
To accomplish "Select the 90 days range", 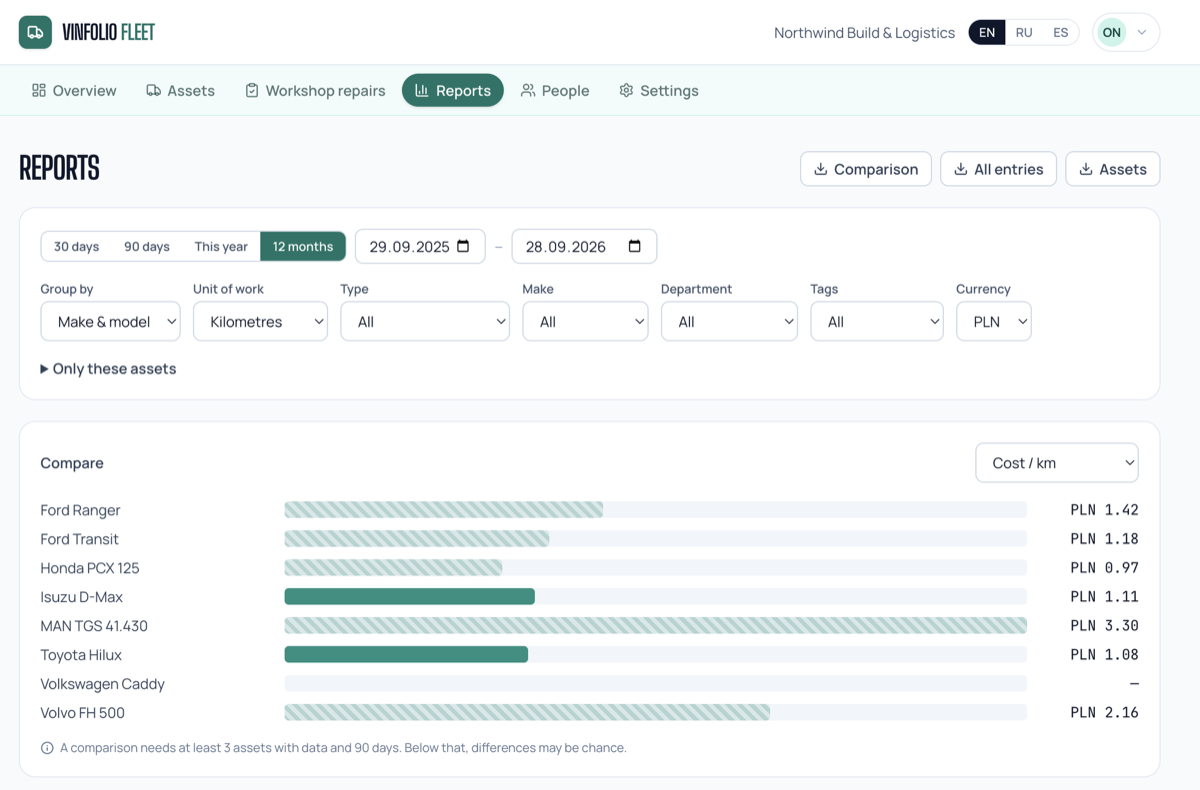I will tap(147, 246).
